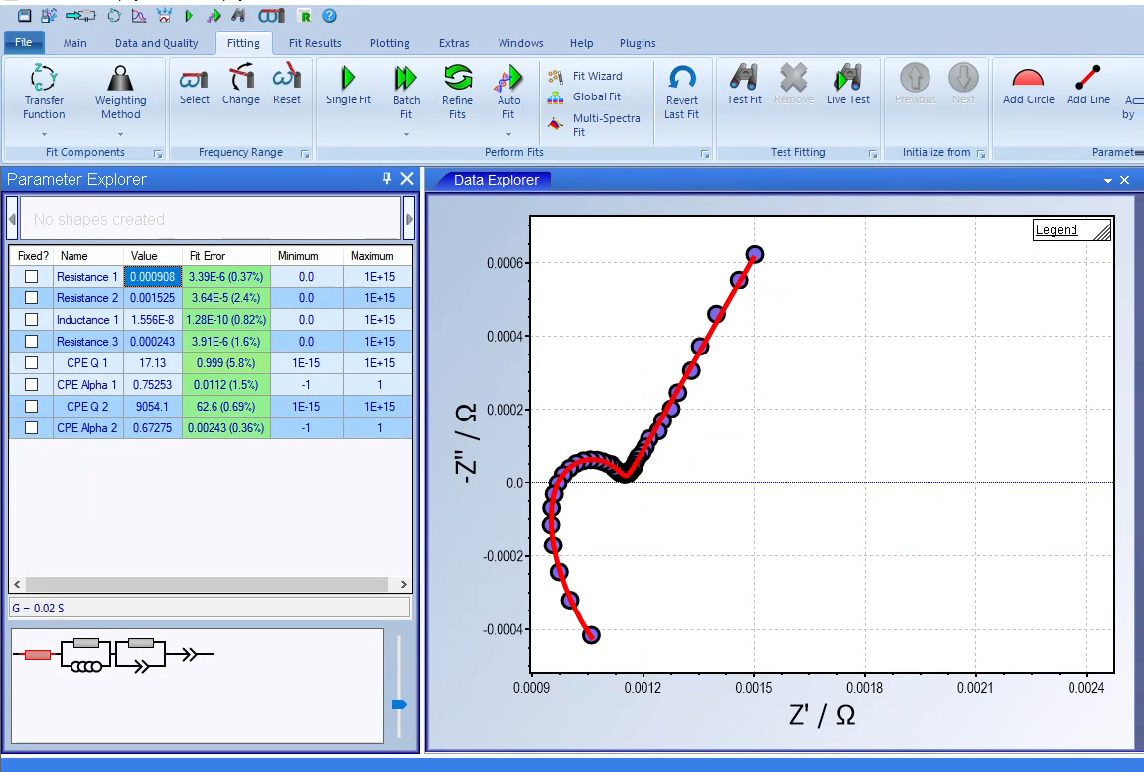Viewport: 1144px width, 772px height.
Task: Open Data Explorer tab list dropdown
Action: 1108,180
